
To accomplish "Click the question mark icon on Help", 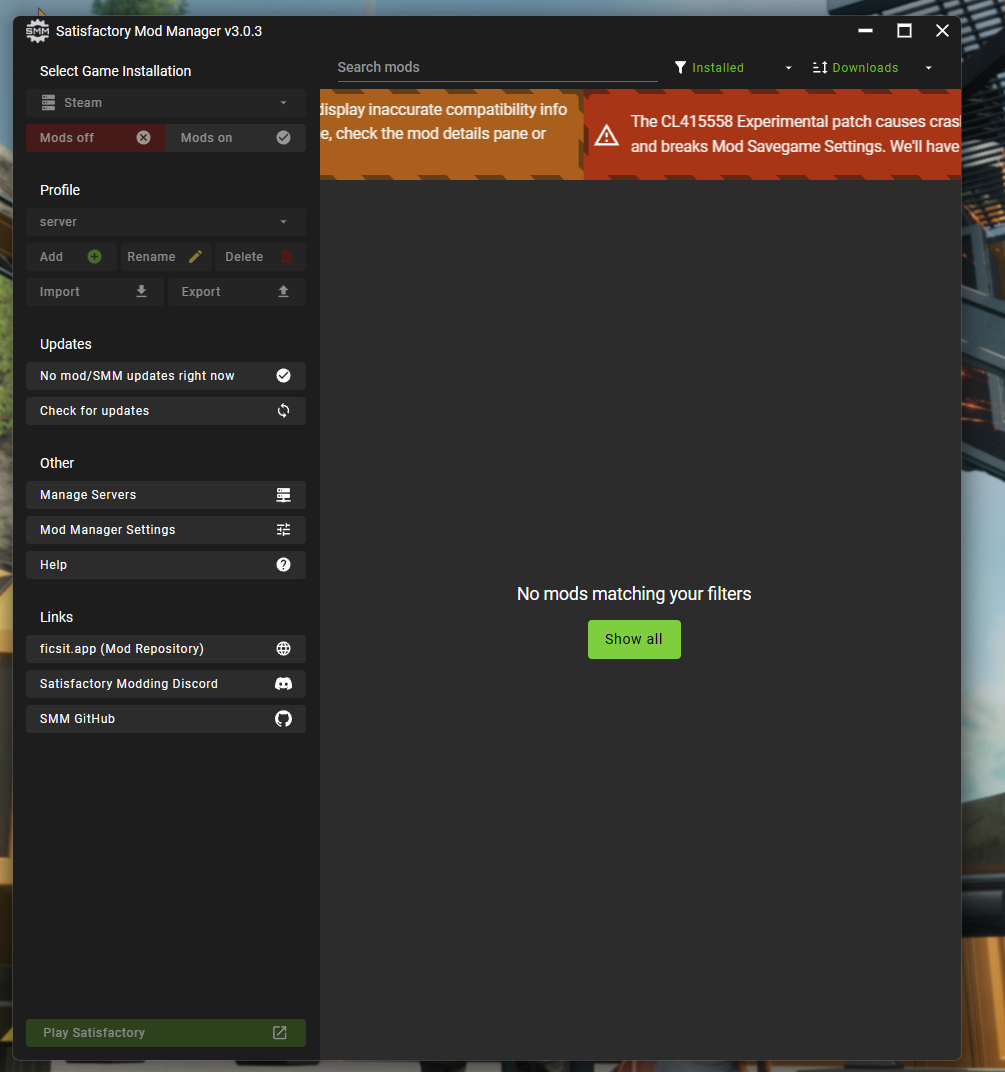I will (283, 564).
